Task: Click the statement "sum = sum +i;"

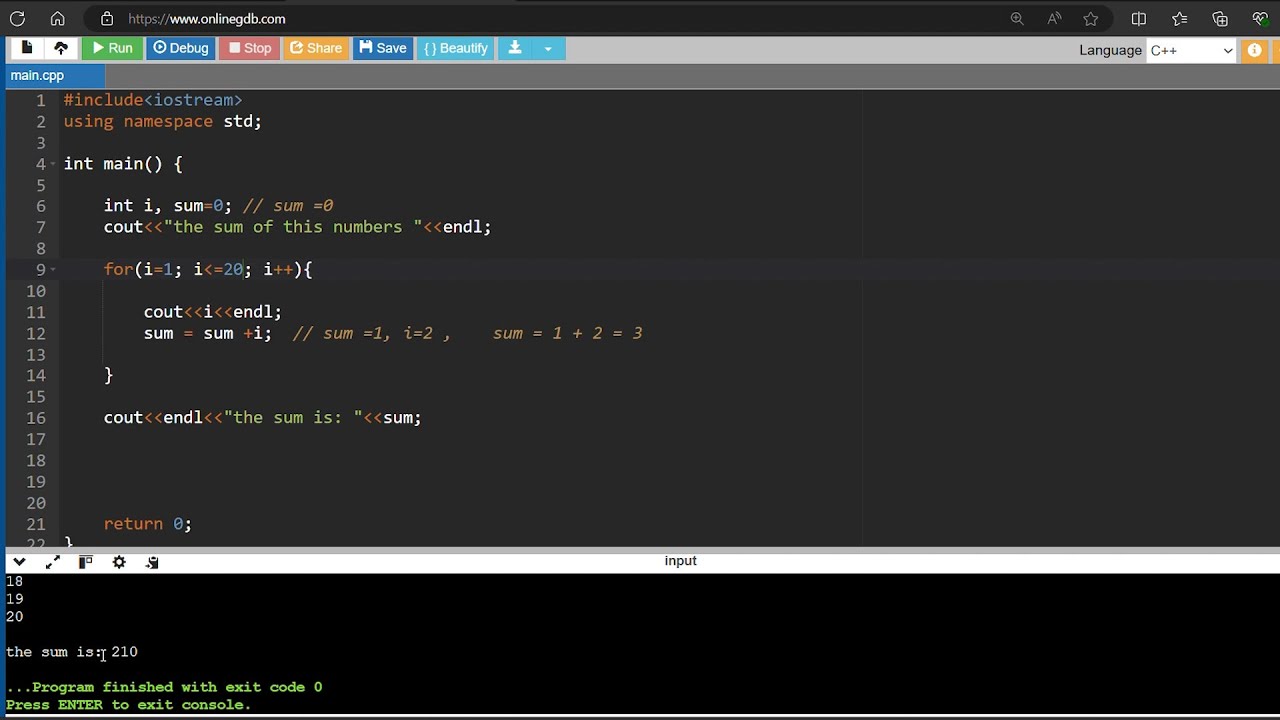Action: pos(208,333)
